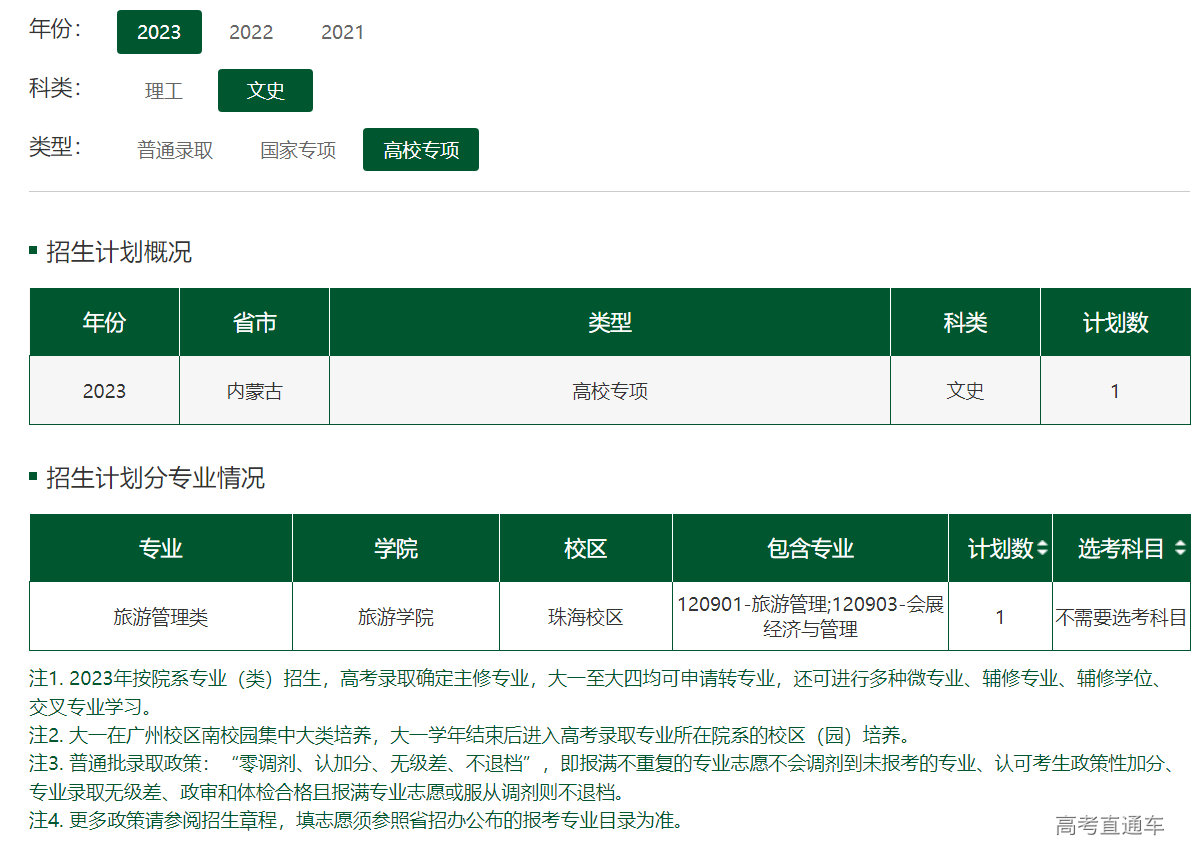
Task: Click the 包含专业 column header
Action: click(x=810, y=547)
